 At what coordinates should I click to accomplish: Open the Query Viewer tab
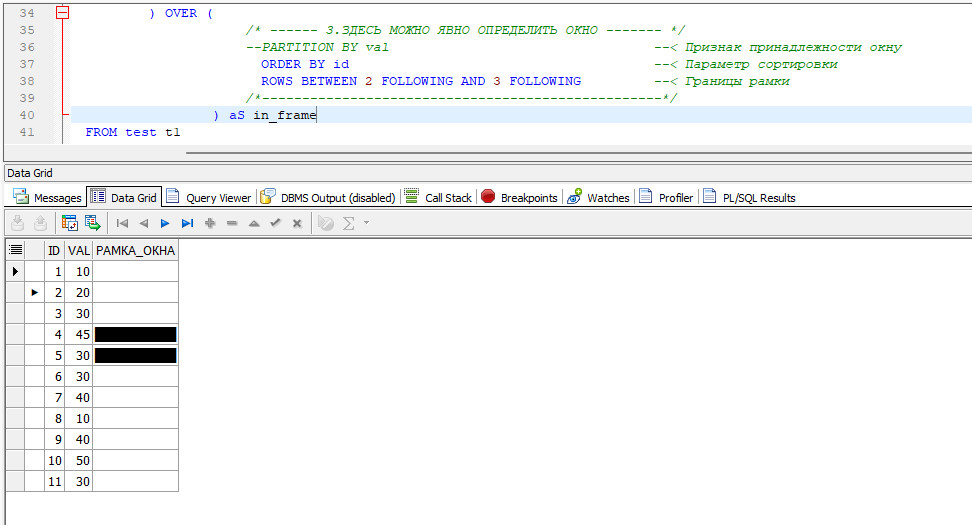pyautogui.click(x=209, y=197)
